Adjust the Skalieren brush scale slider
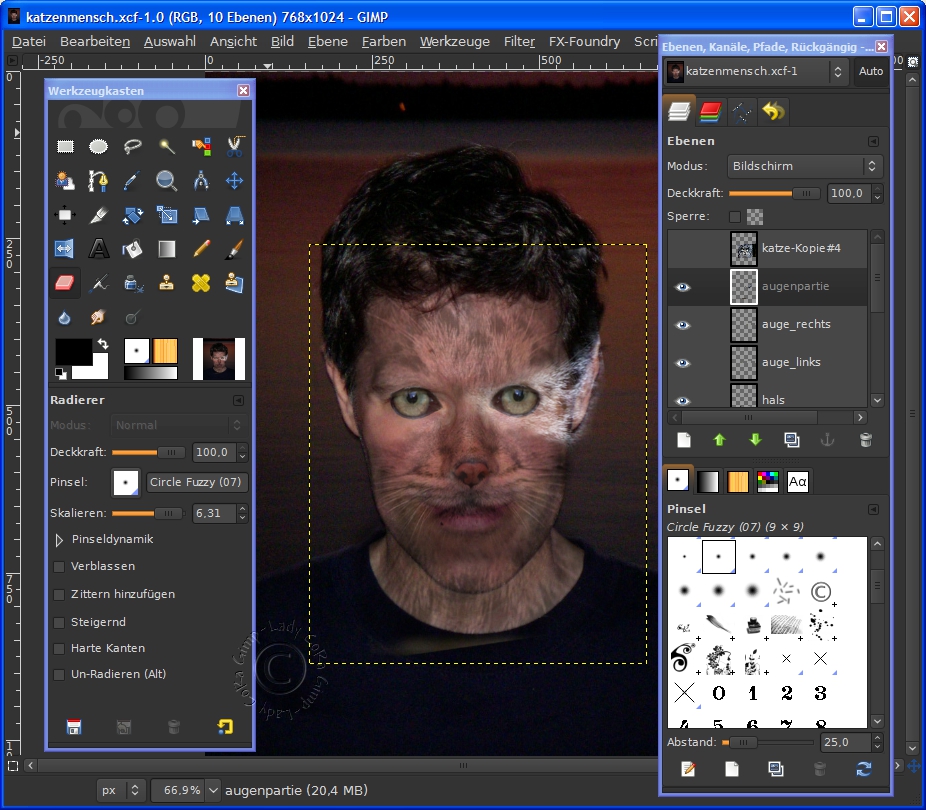The height and width of the screenshot is (810, 926). coord(148,514)
